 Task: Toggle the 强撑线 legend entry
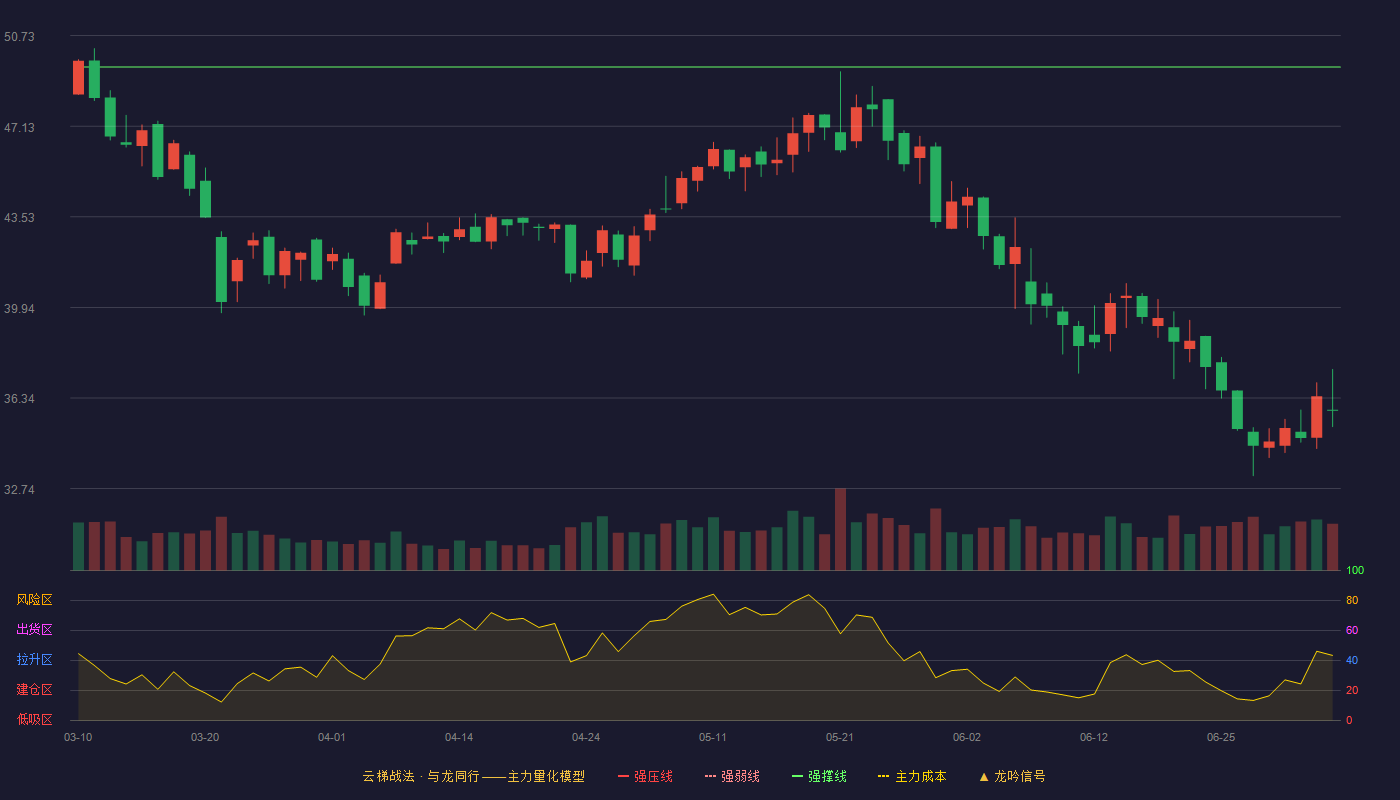tap(819, 776)
